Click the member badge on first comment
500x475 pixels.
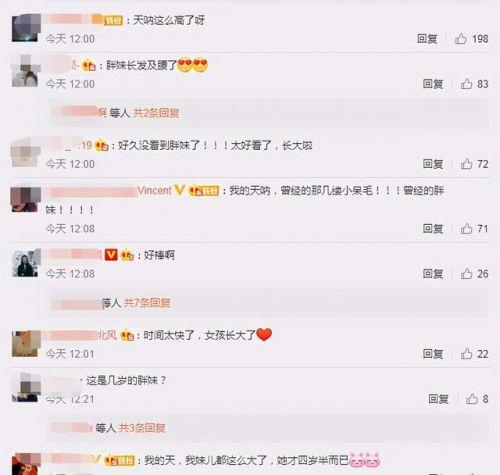click(x=113, y=21)
